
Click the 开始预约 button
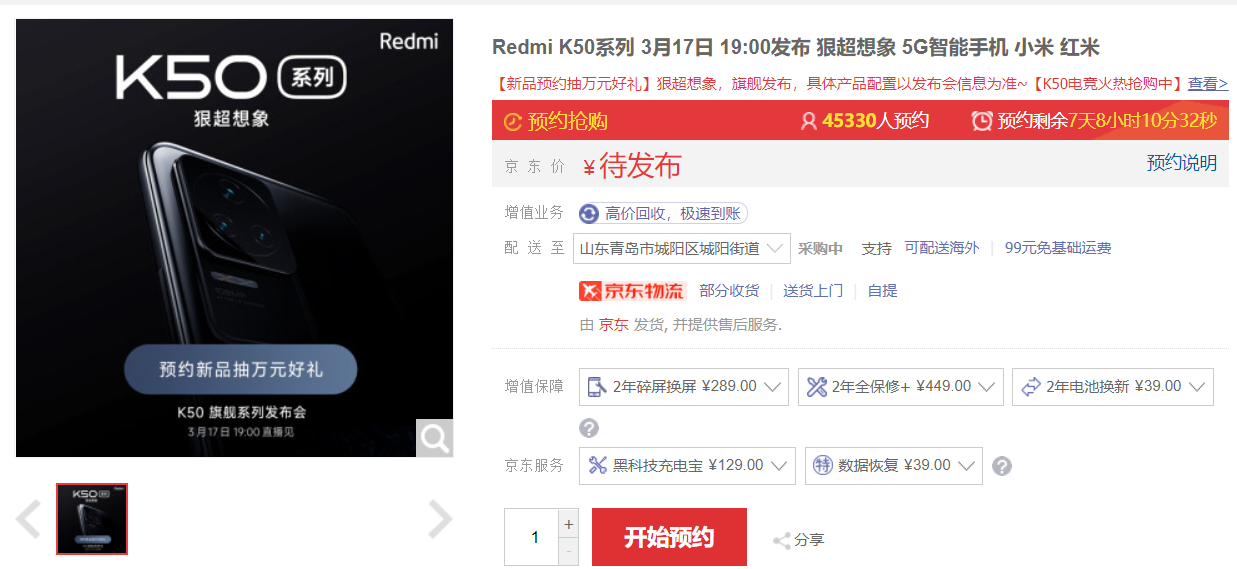pyautogui.click(x=669, y=537)
